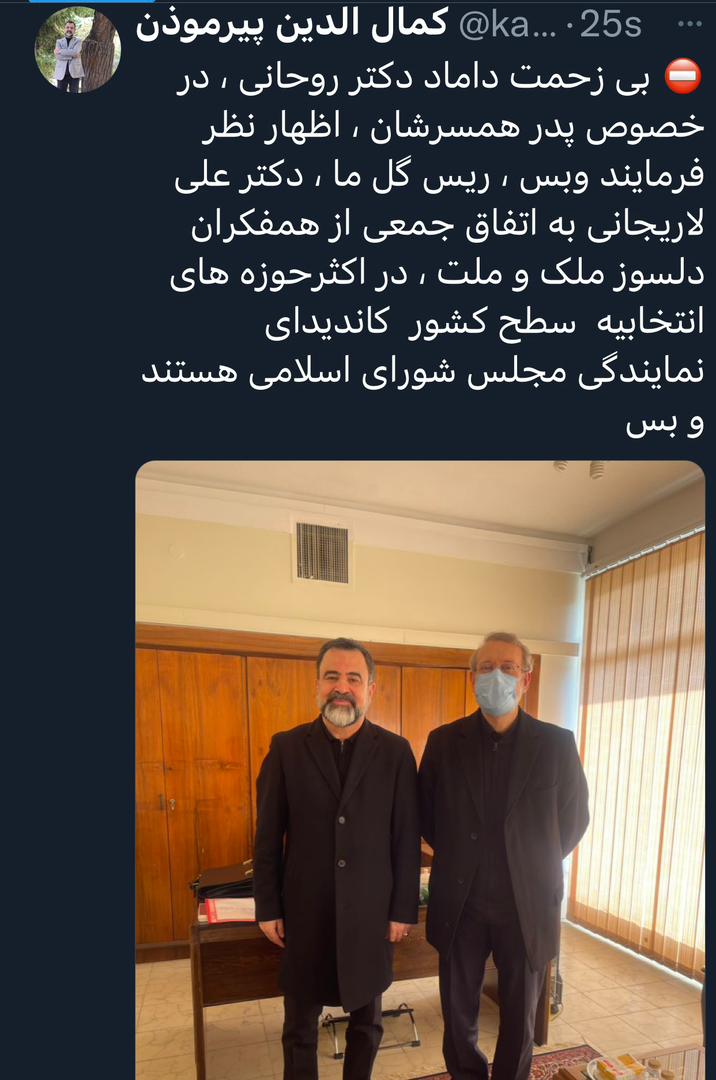Viewport: 716px width, 1080px height.
Task: Click tweet line containing اظهار نظر
Action: pos(452,127)
